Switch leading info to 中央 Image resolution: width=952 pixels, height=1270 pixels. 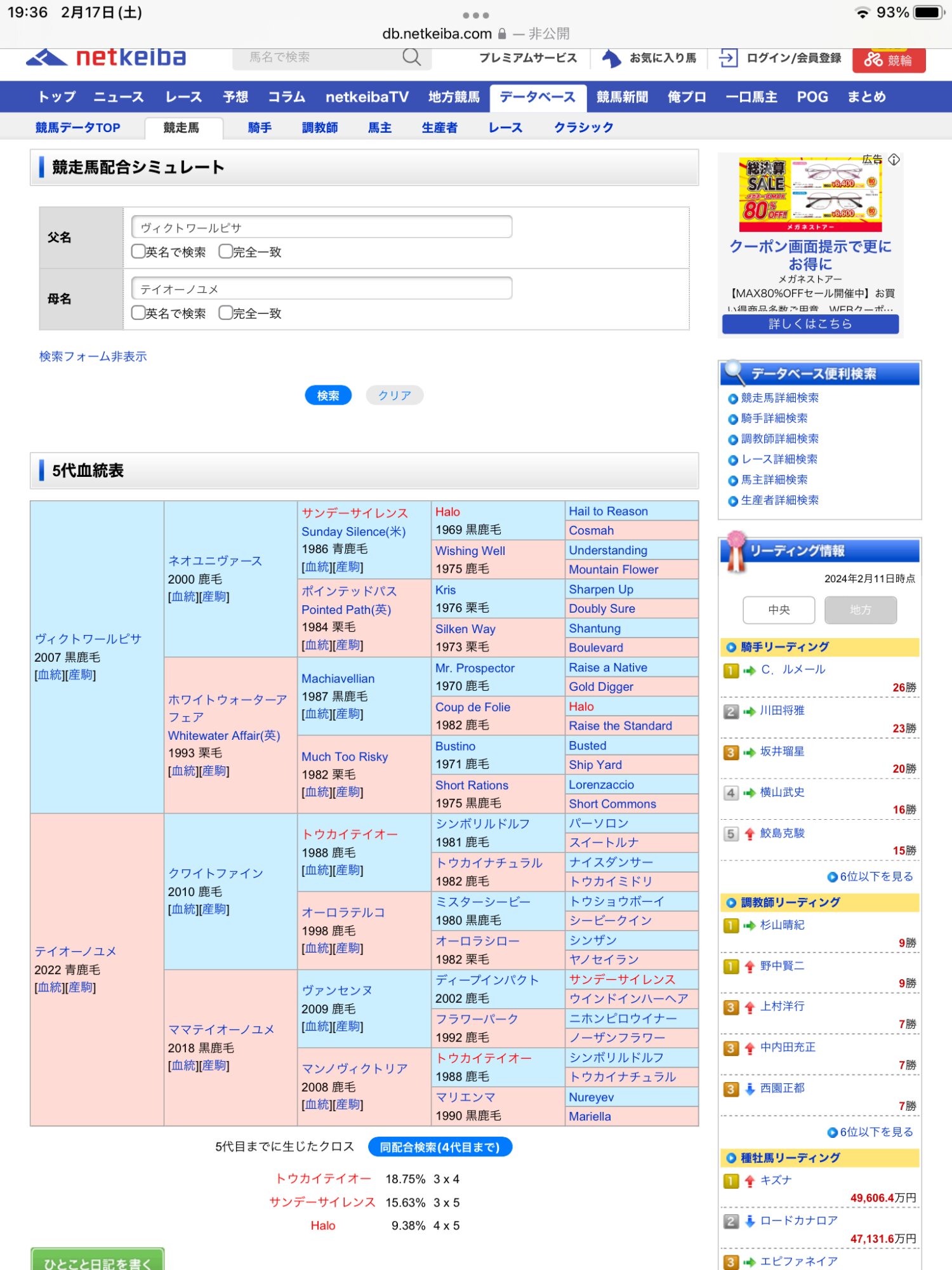[779, 610]
